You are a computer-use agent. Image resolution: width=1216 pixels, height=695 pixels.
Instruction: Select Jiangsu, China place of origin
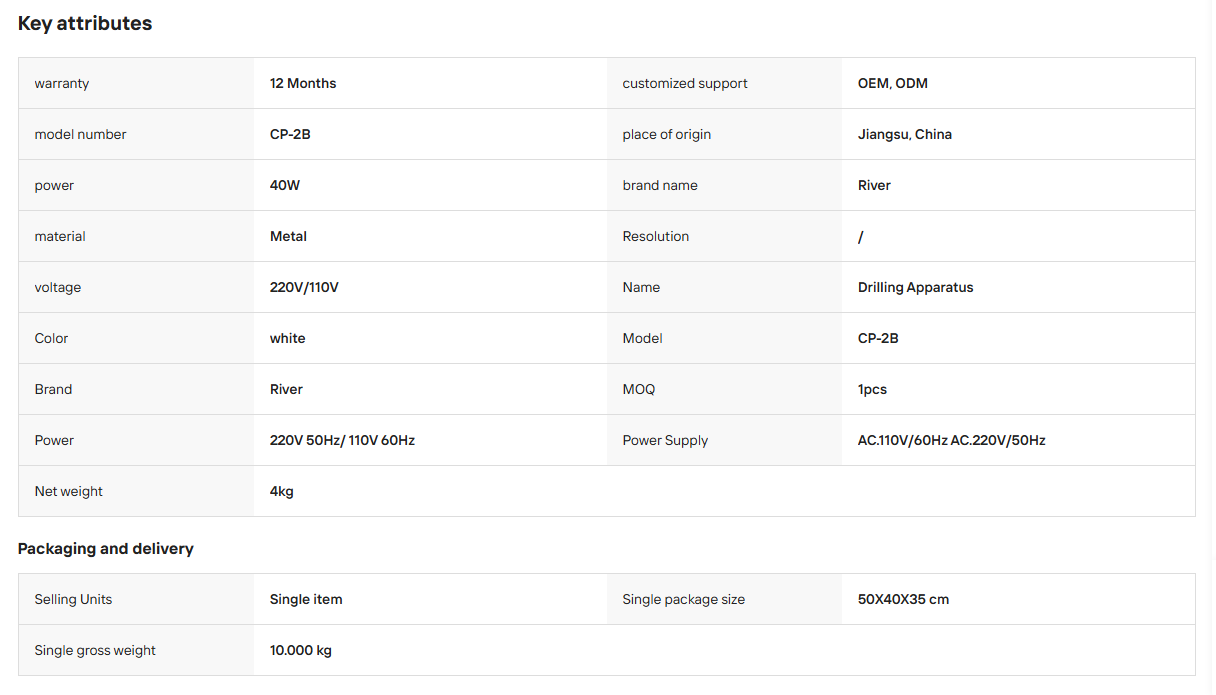(x=905, y=134)
